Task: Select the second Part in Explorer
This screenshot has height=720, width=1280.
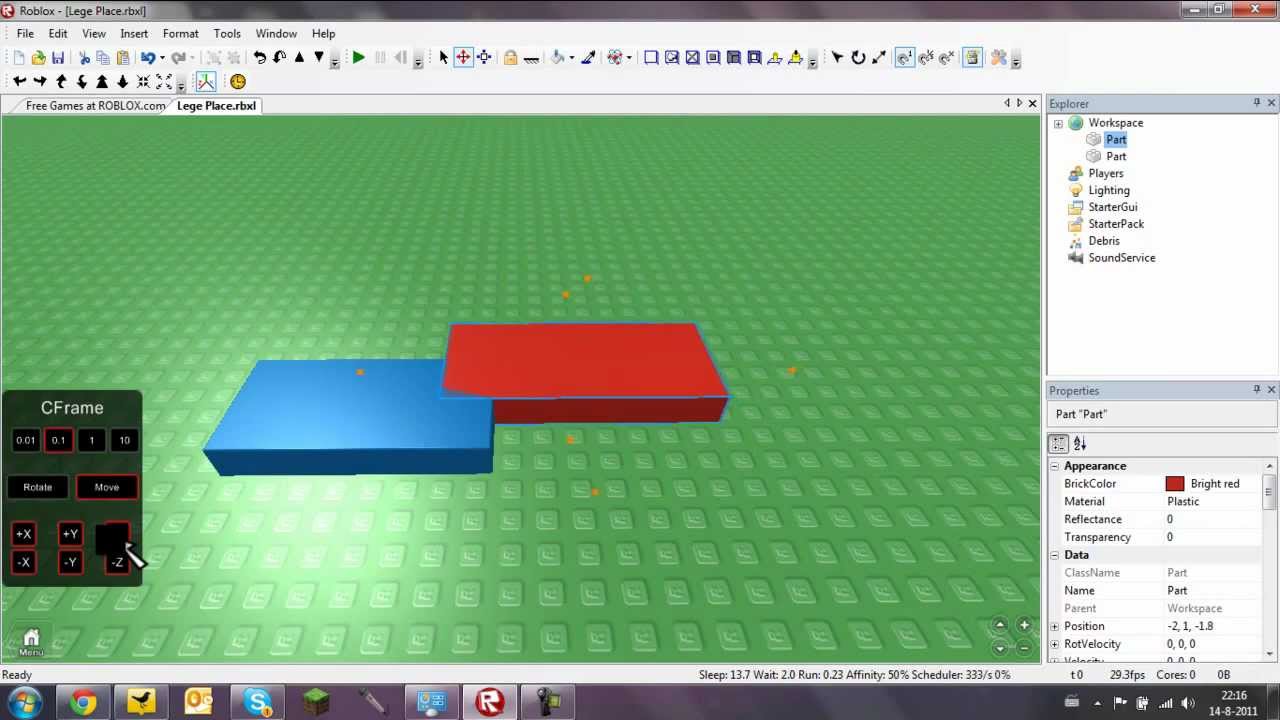Action: 1116,157
